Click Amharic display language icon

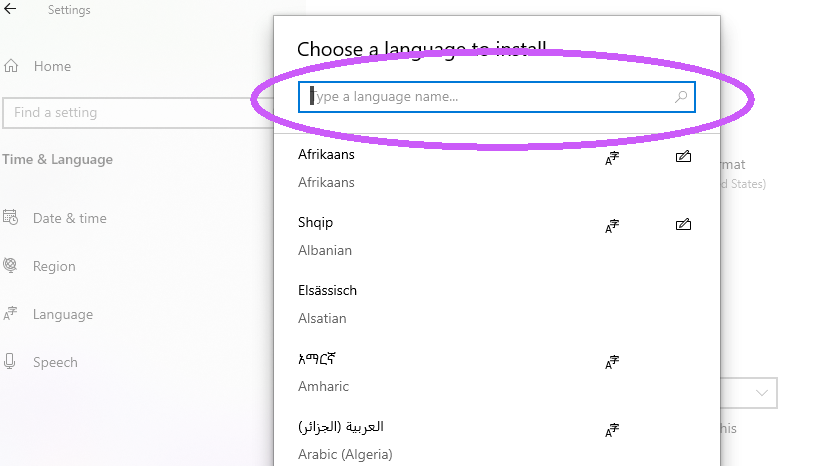[x=612, y=362]
